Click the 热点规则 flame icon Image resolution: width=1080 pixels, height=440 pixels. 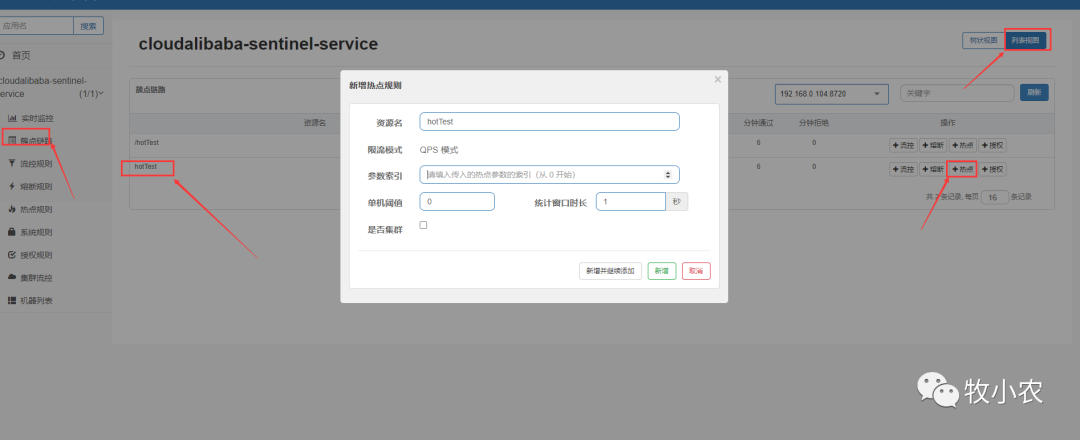coord(12,209)
